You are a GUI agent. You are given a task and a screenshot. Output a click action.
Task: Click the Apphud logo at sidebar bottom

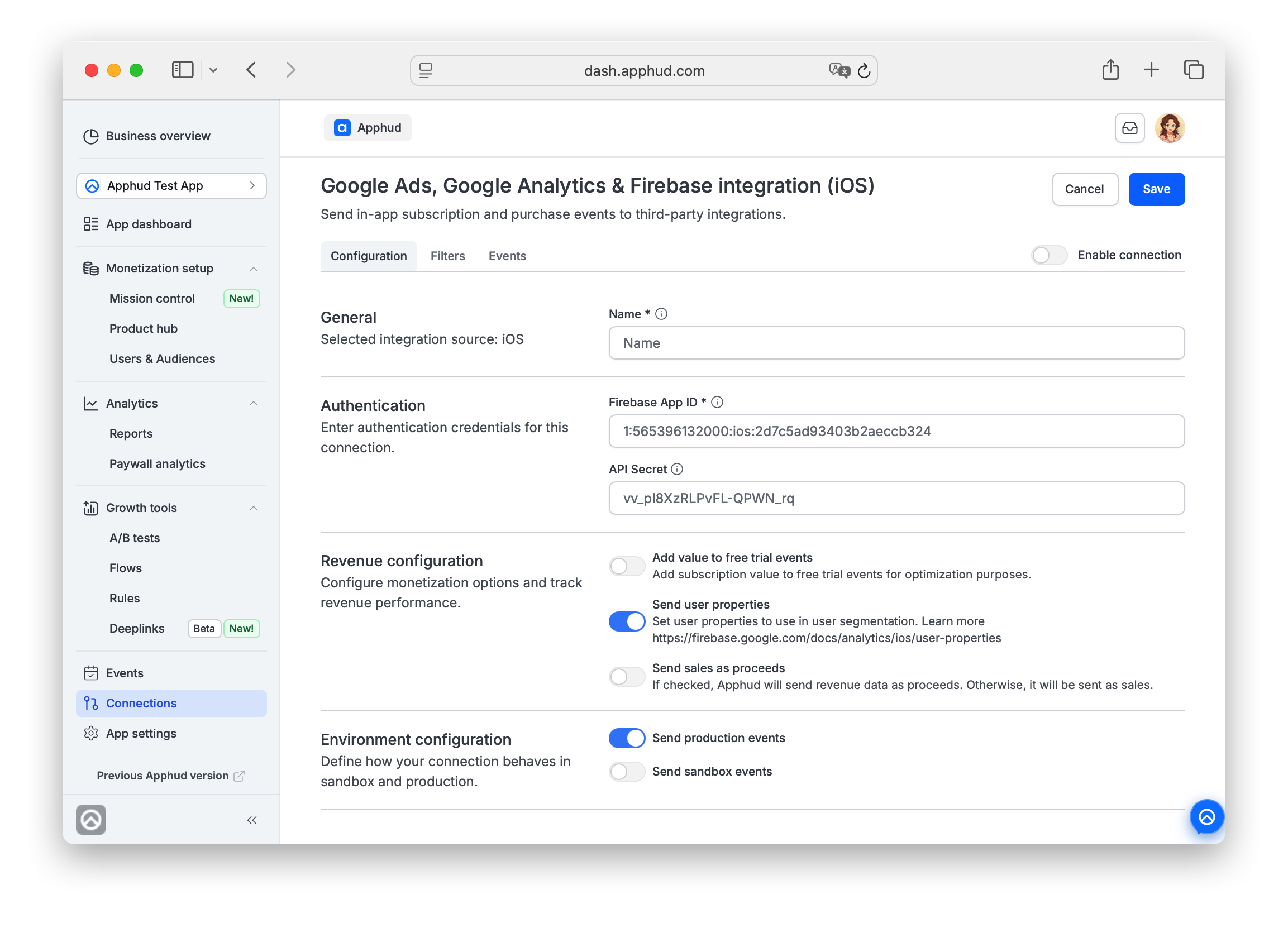91,820
